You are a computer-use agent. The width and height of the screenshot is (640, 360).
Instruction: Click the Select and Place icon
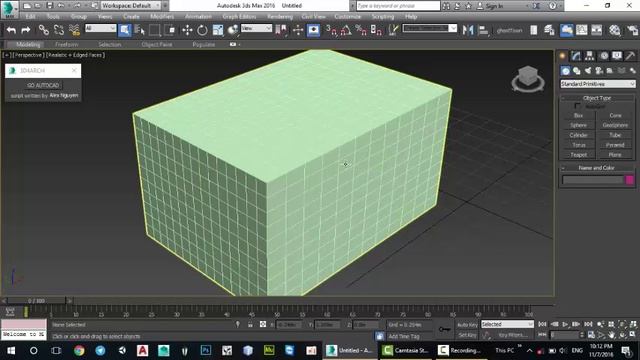(233, 30)
